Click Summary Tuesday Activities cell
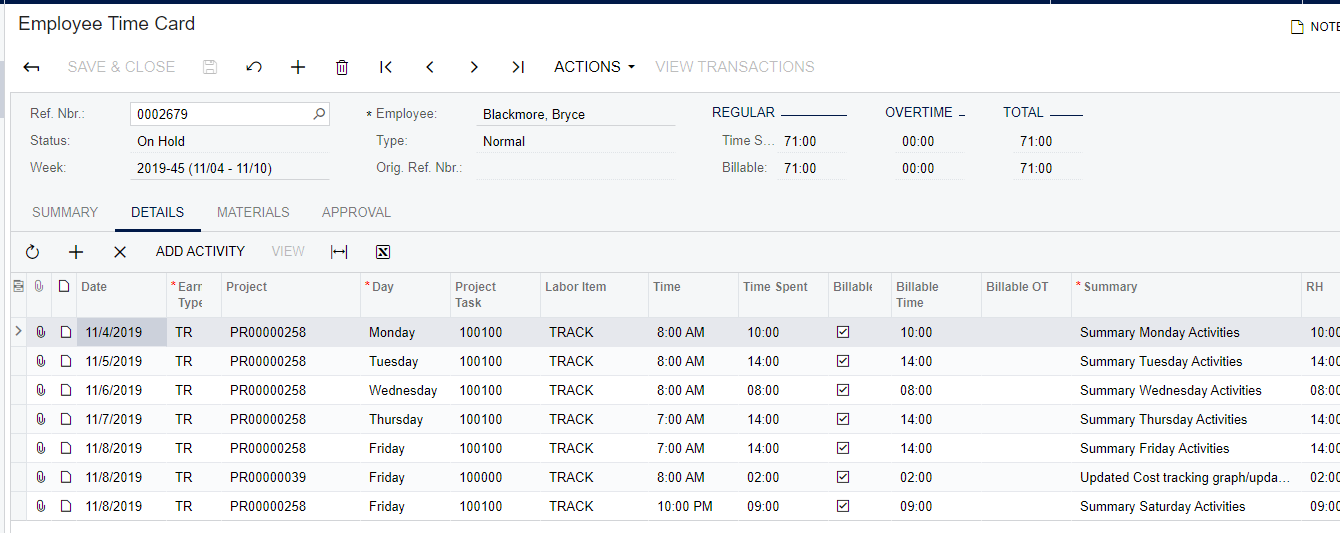This screenshot has height=533, width=1340. pos(1186,361)
